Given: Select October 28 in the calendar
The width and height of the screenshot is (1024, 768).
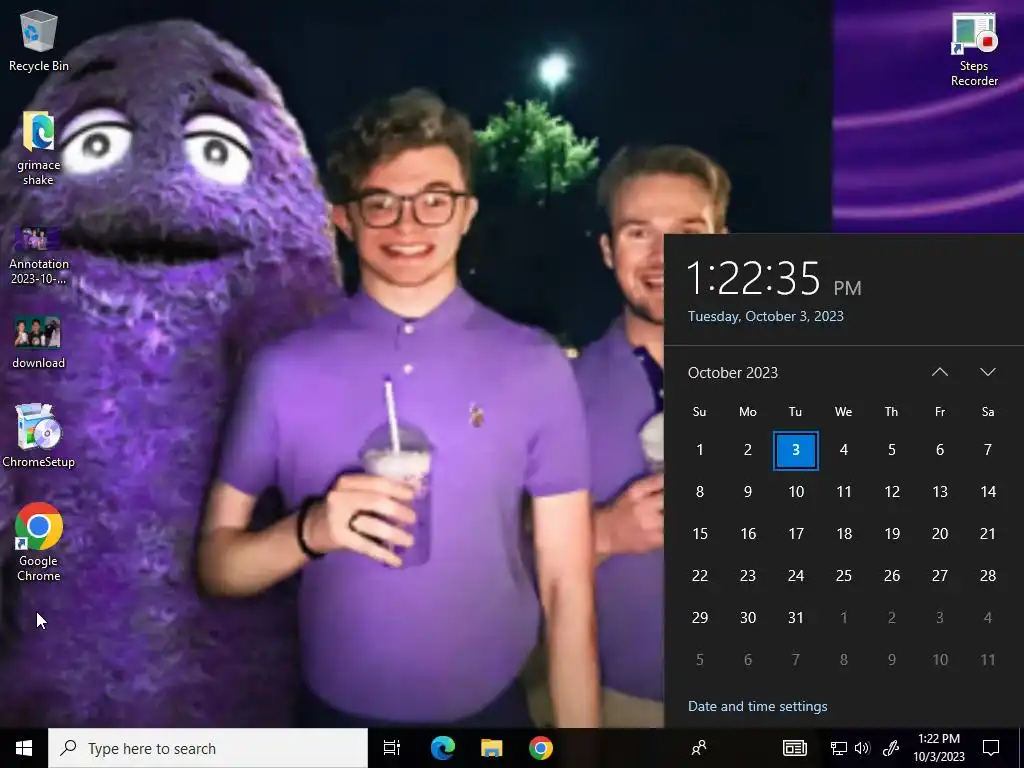Looking at the screenshot, I should [988, 575].
